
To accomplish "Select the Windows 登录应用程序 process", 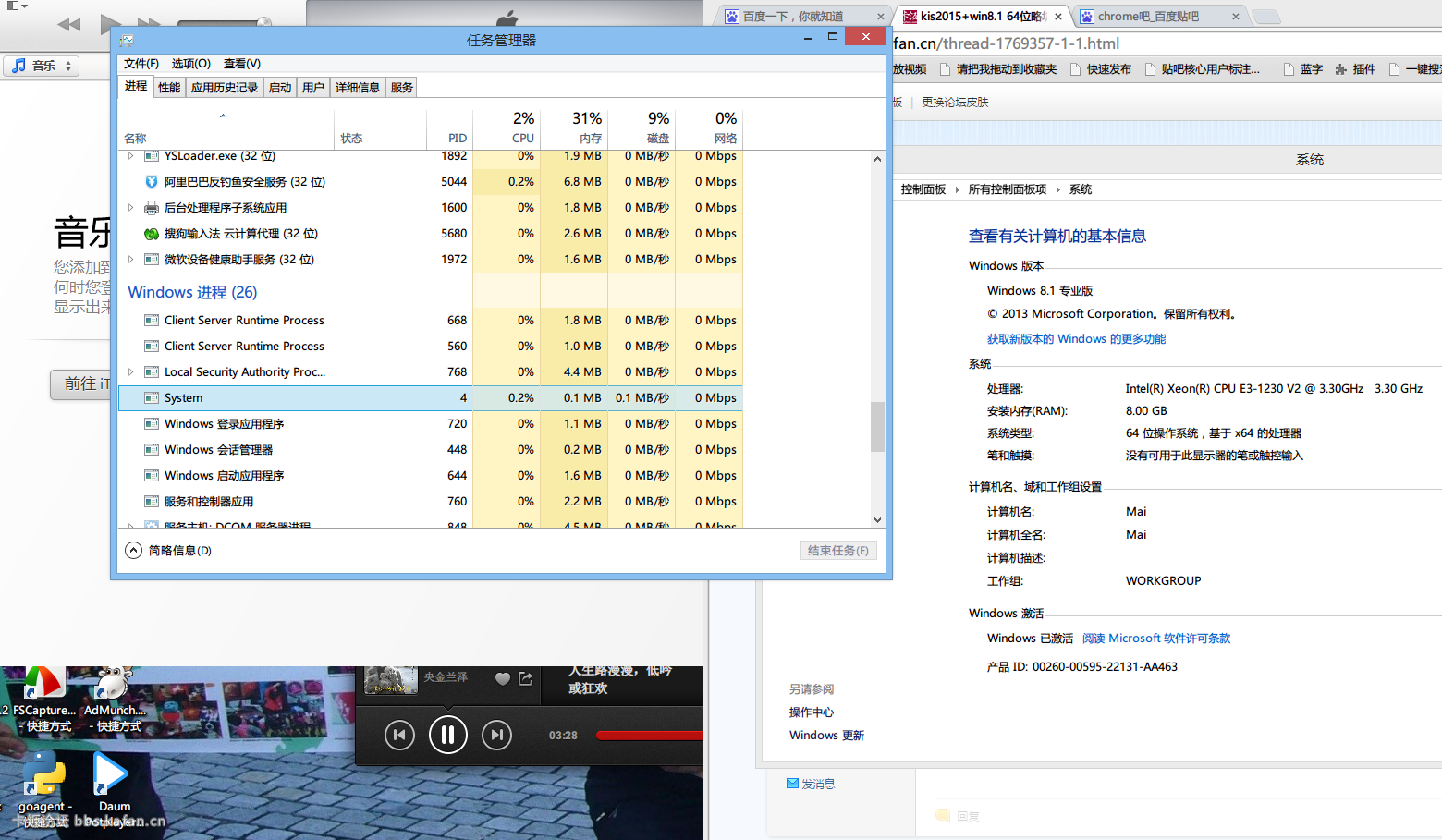I will click(x=224, y=424).
